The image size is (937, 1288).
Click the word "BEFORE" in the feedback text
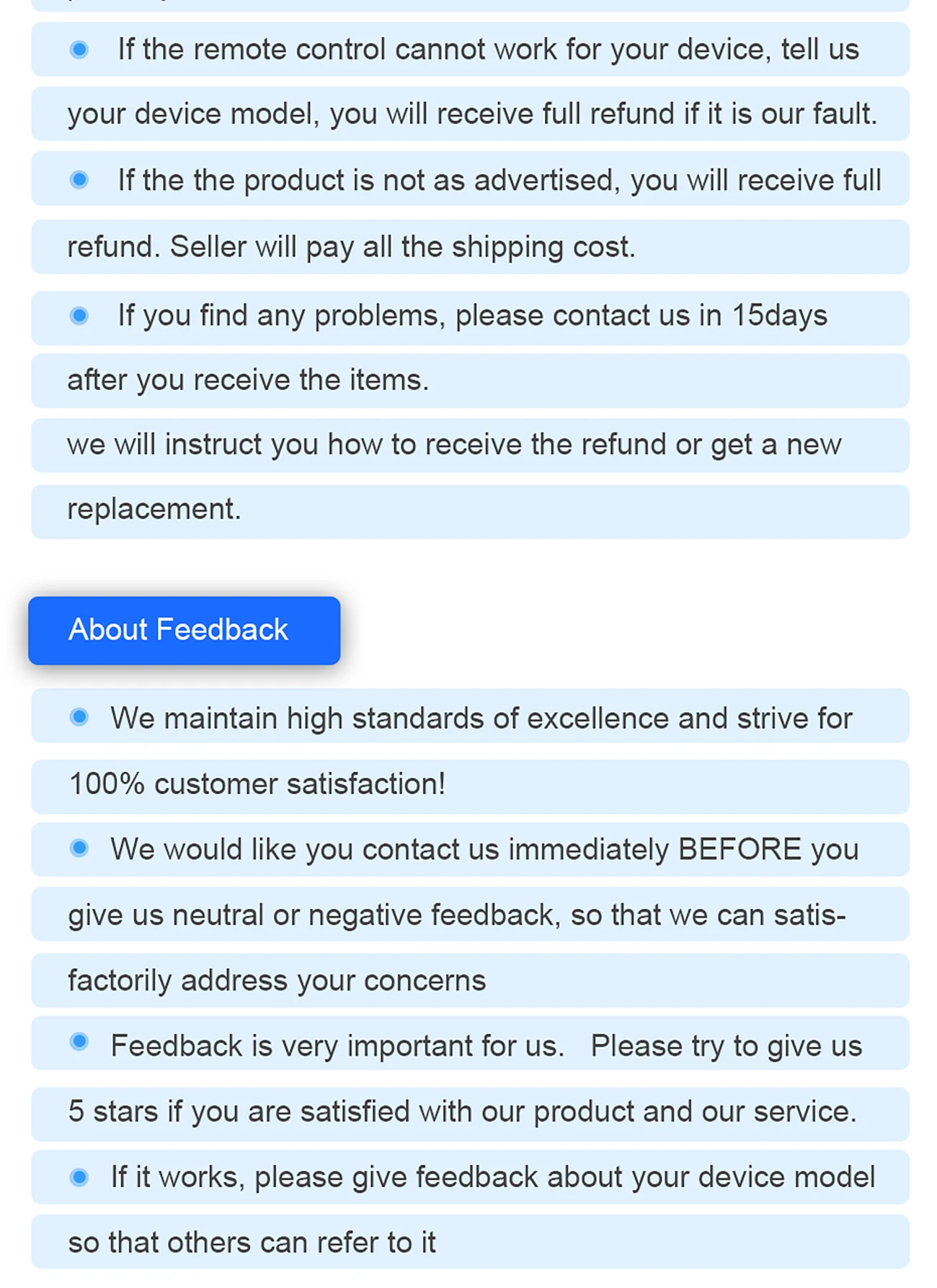tap(740, 850)
